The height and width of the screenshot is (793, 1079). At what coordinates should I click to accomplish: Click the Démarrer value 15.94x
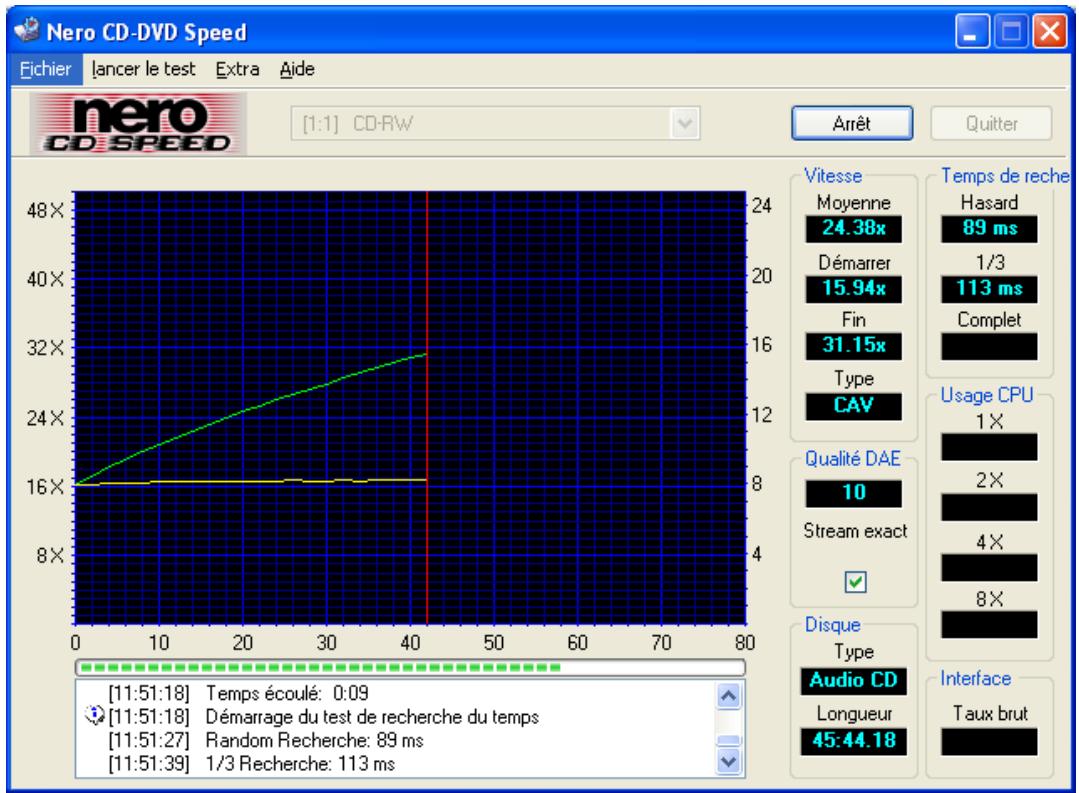click(x=853, y=288)
